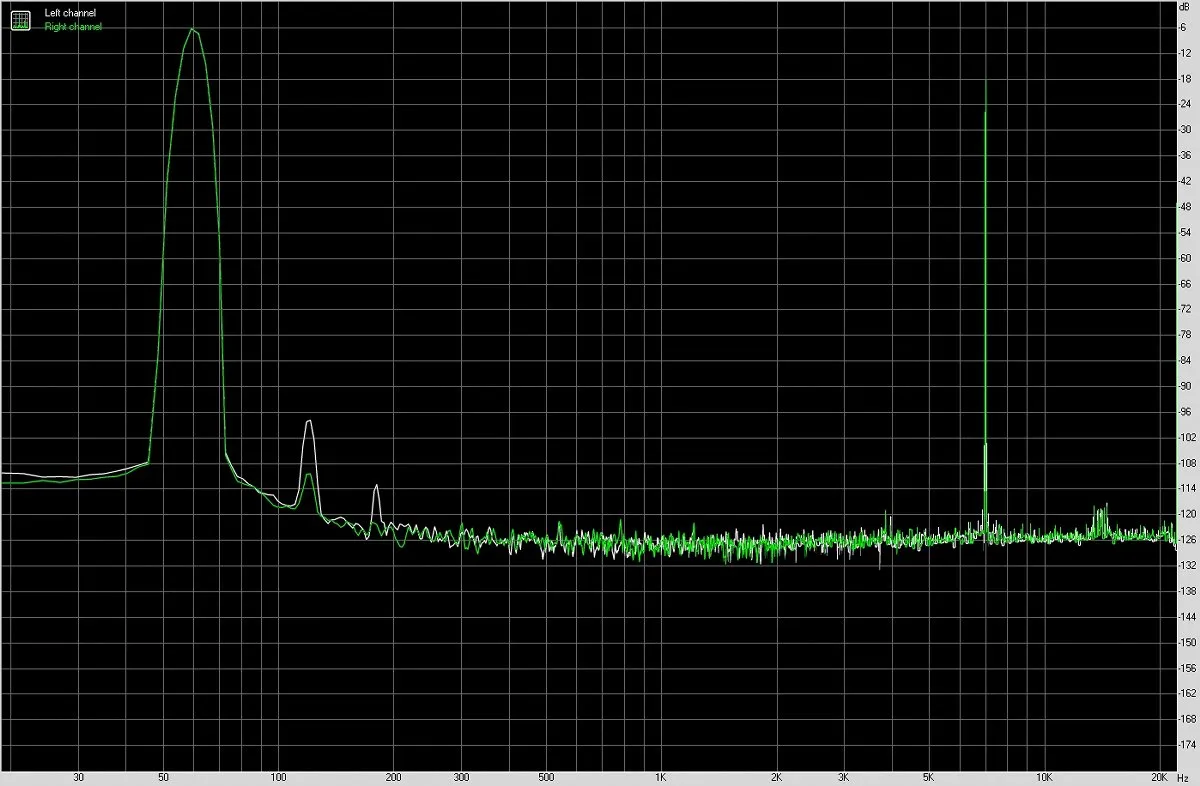Click the -78 dB scale label
The width and height of the screenshot is (1200, 786).
pyautogui.click(x=1184, y=334)
